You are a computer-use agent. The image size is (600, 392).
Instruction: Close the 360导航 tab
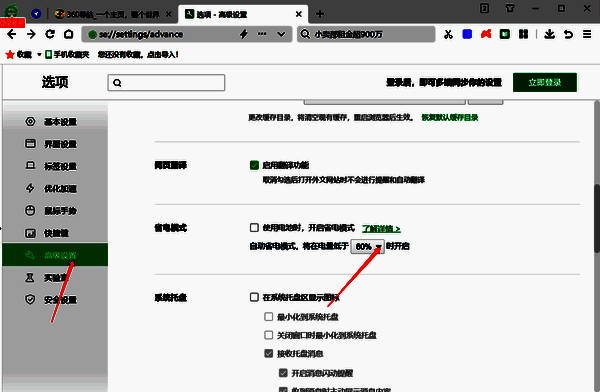coord(168,14)
